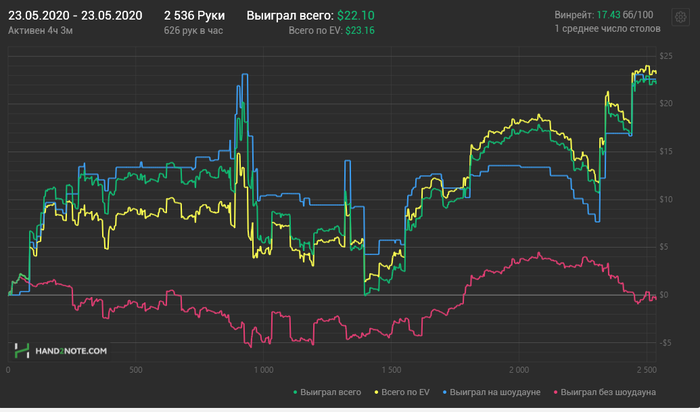Click '1 среднее число столов' text
The height and width of the screenshot is (412, 700).
pyautogui.click(x=607, y=29)
